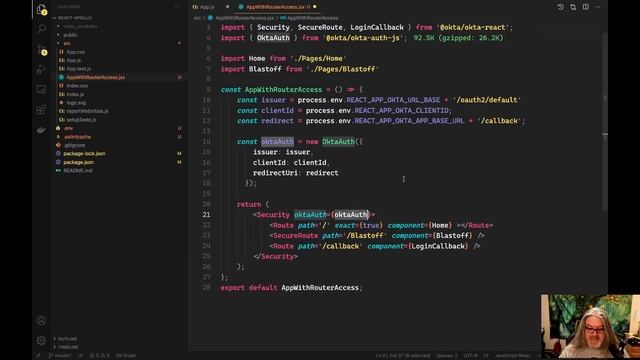Screen dimensions: 640x360
Task: Click the OktaAuth import on line 4
Action: point(273,38)
